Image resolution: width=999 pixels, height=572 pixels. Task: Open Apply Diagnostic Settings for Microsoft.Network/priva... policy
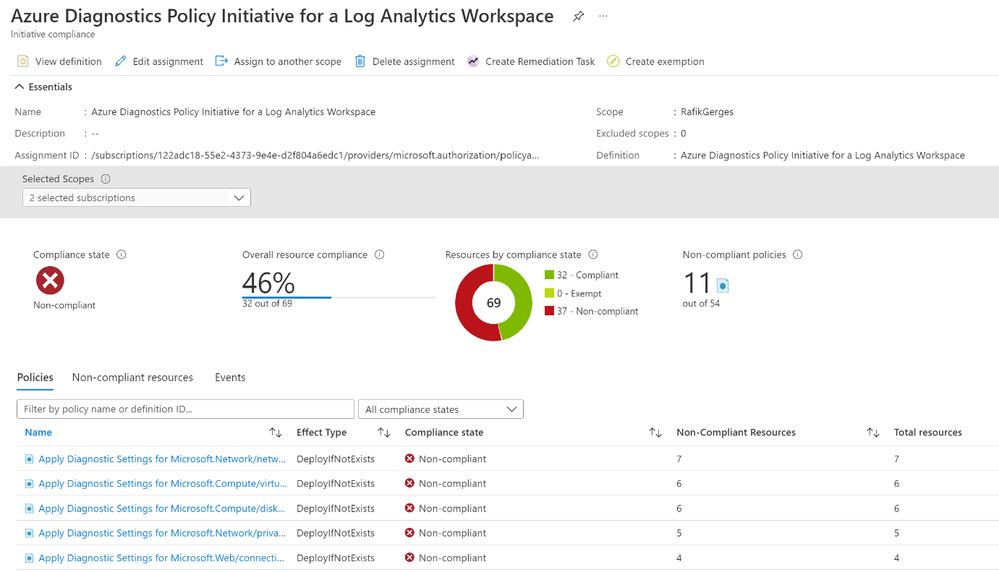[162, 533]
